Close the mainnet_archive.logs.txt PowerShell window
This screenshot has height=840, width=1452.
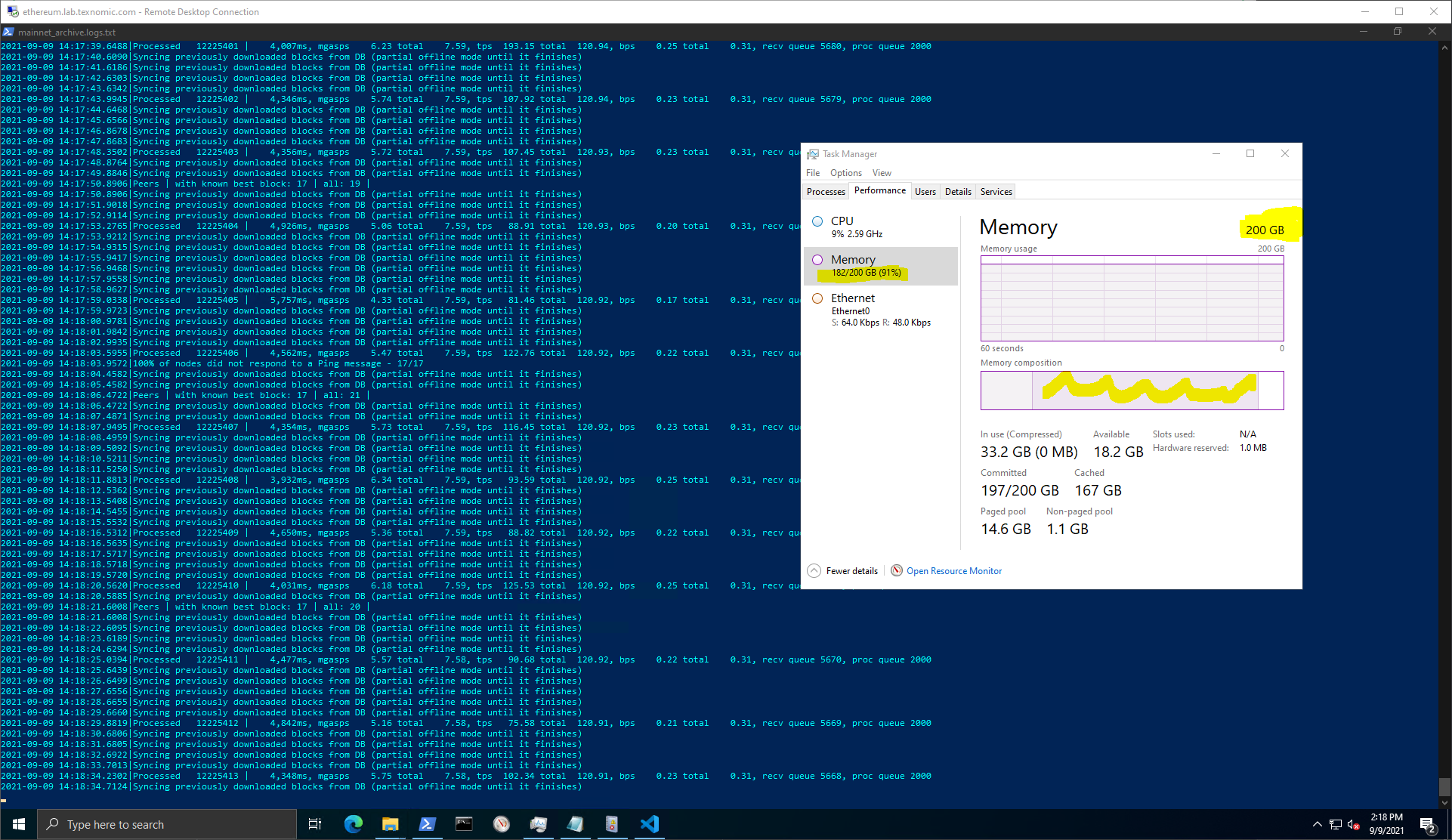tap(1432, 32)
